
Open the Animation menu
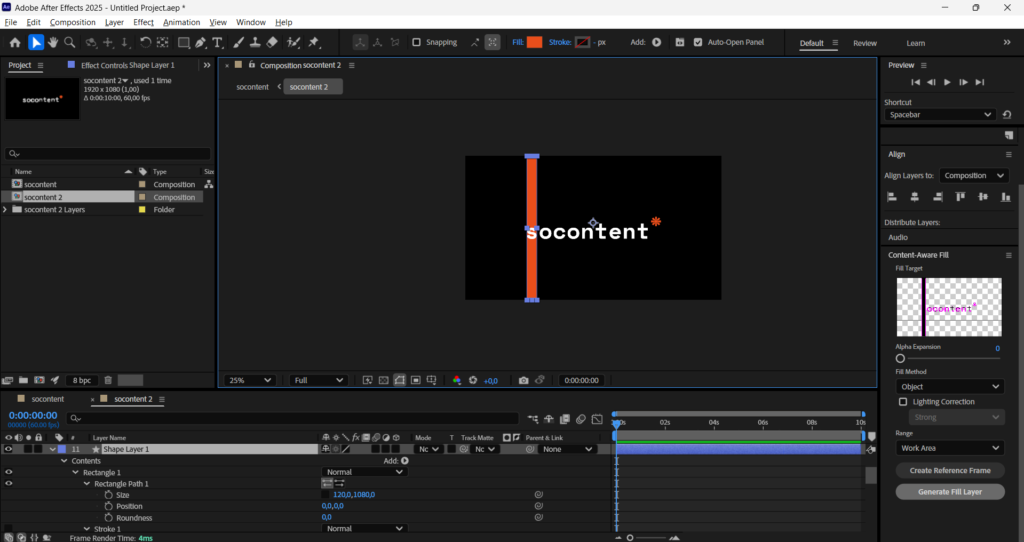click(x=182, y=22)
